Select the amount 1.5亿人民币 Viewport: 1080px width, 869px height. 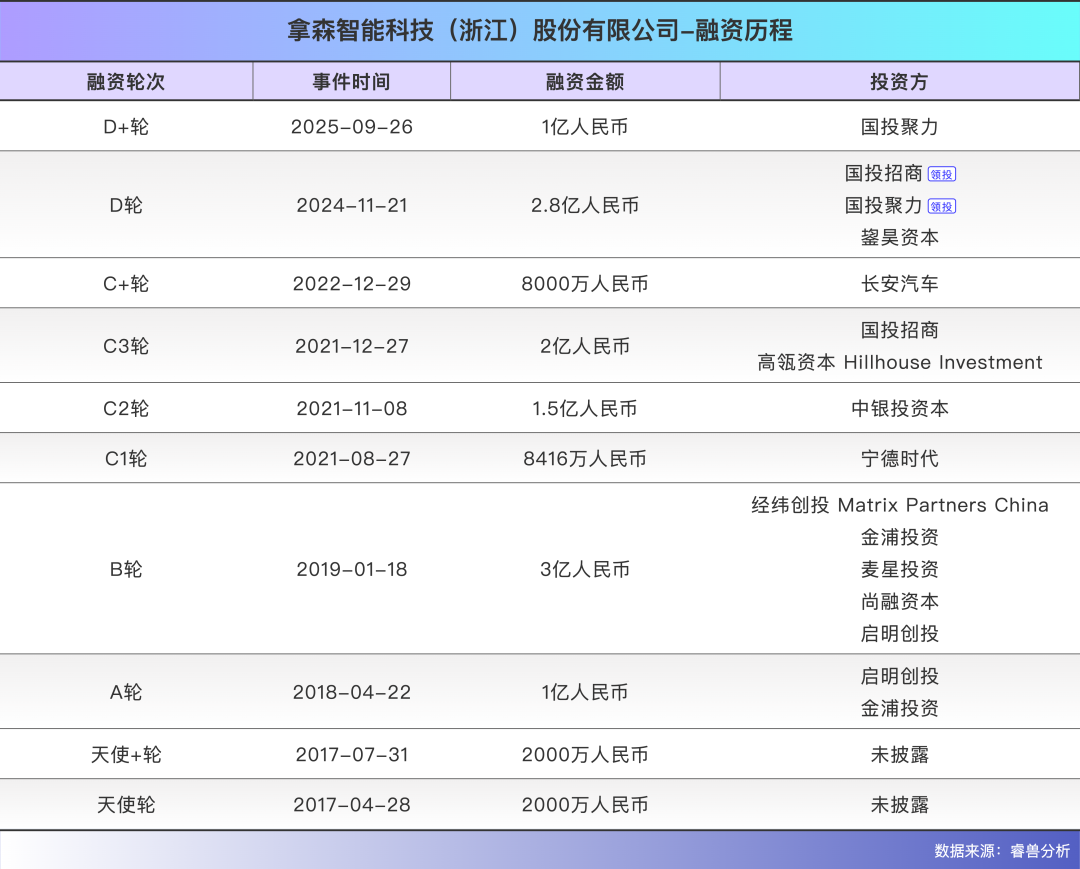coord(585,408)
